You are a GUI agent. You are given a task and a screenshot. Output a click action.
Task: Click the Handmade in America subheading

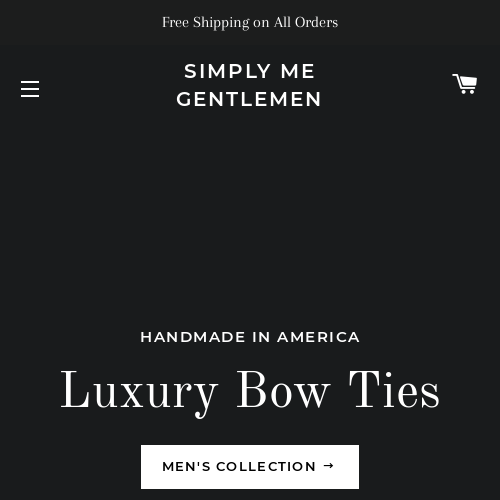(x=250, y=337)
